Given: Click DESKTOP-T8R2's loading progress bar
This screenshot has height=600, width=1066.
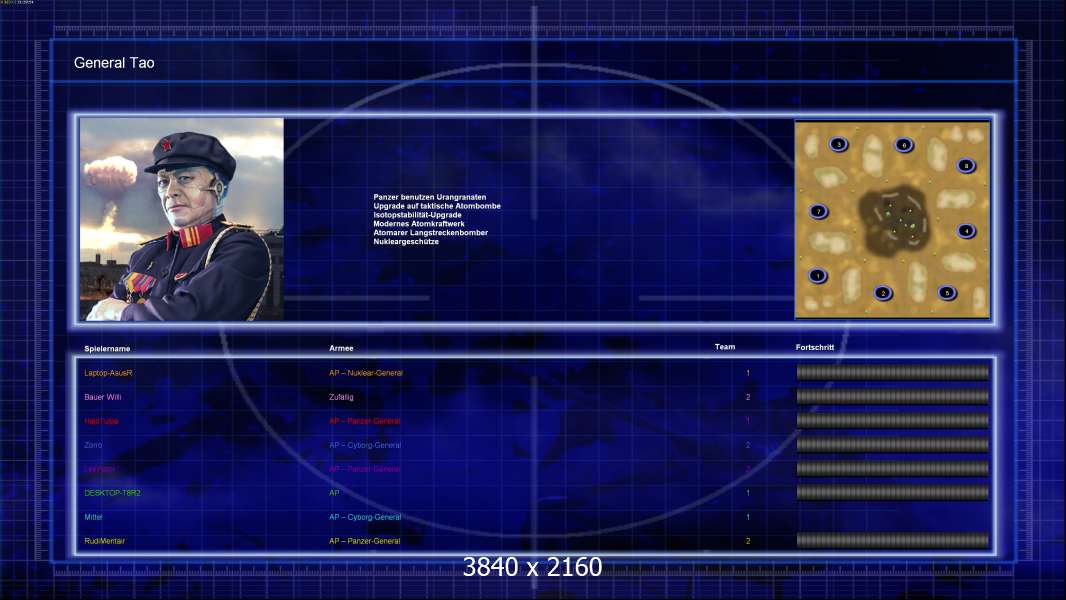Looking at the screenshot, I should (893, 493).
